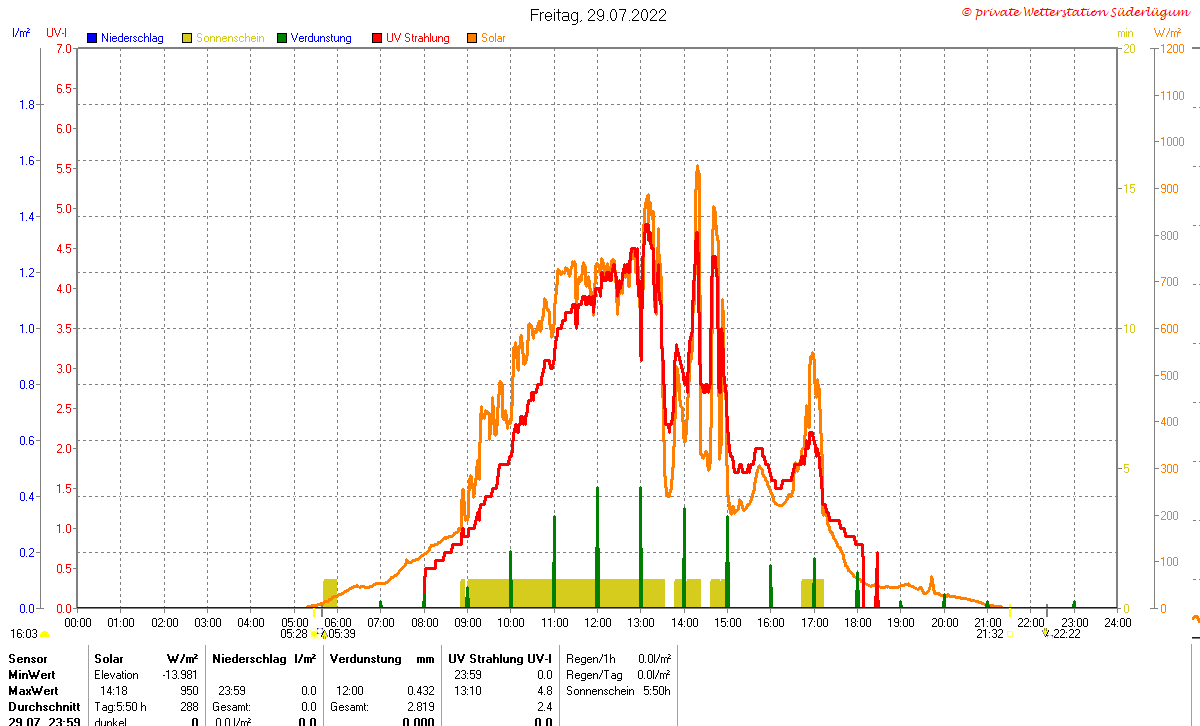Screen dimensions: 1200x726
Task: Click the UV Strahlung legend label
Action: 418,38
